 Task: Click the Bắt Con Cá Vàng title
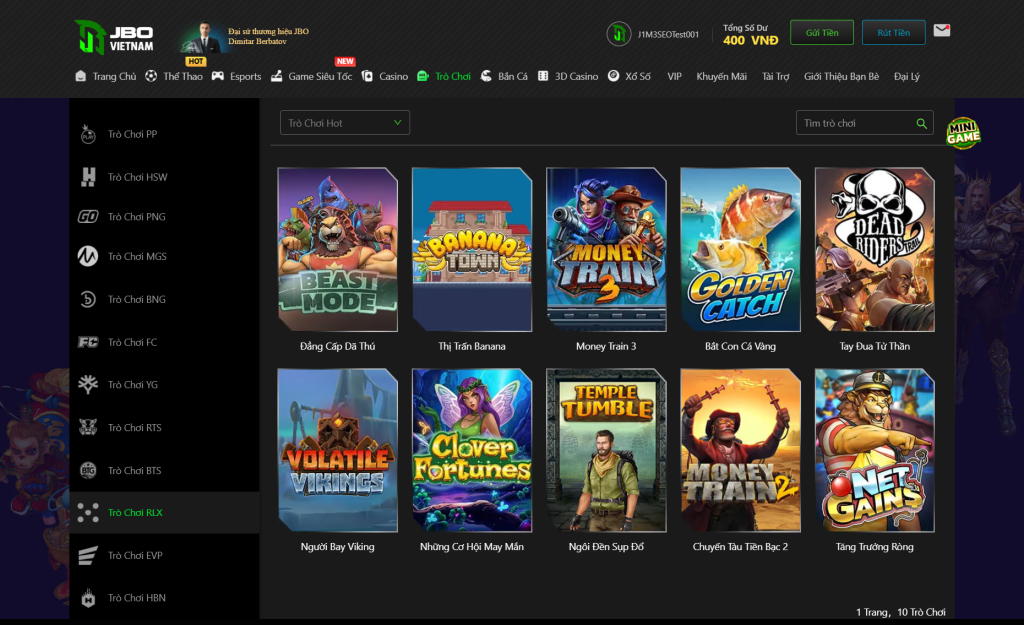741,346
